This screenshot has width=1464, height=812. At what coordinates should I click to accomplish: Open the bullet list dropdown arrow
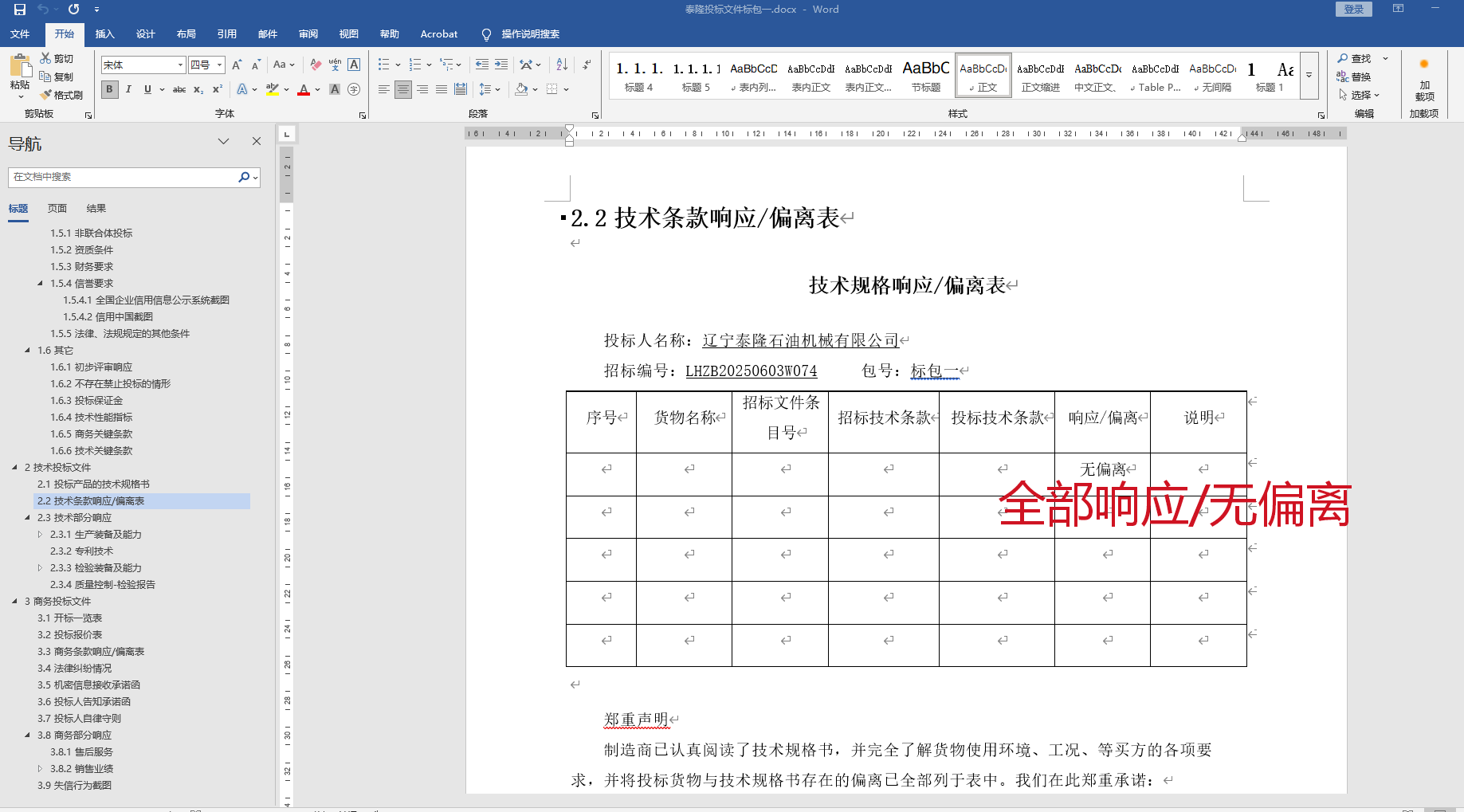pyautogui.click(x=398, y=65)
